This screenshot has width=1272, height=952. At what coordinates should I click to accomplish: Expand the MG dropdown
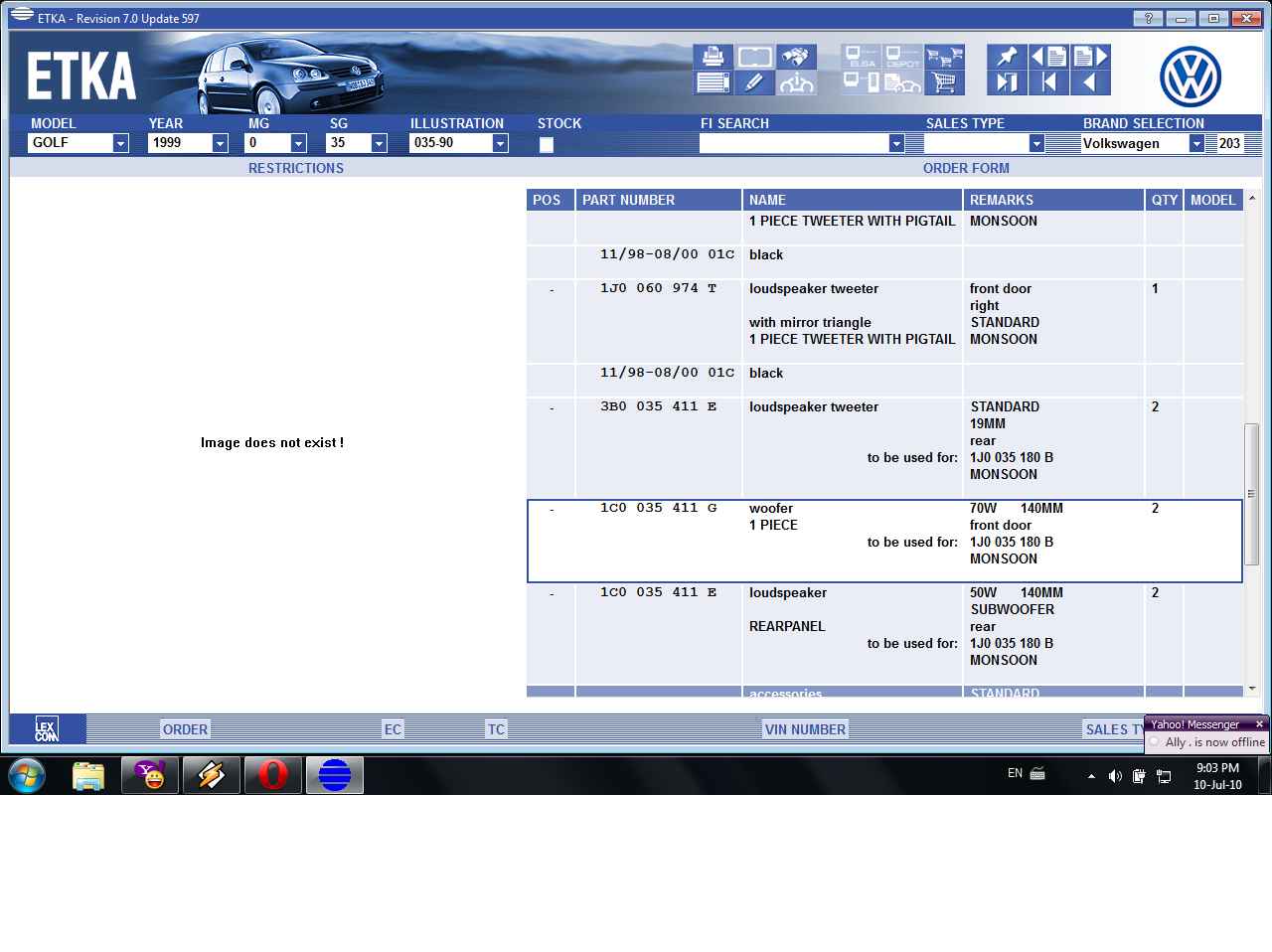[x=298, y=143]
